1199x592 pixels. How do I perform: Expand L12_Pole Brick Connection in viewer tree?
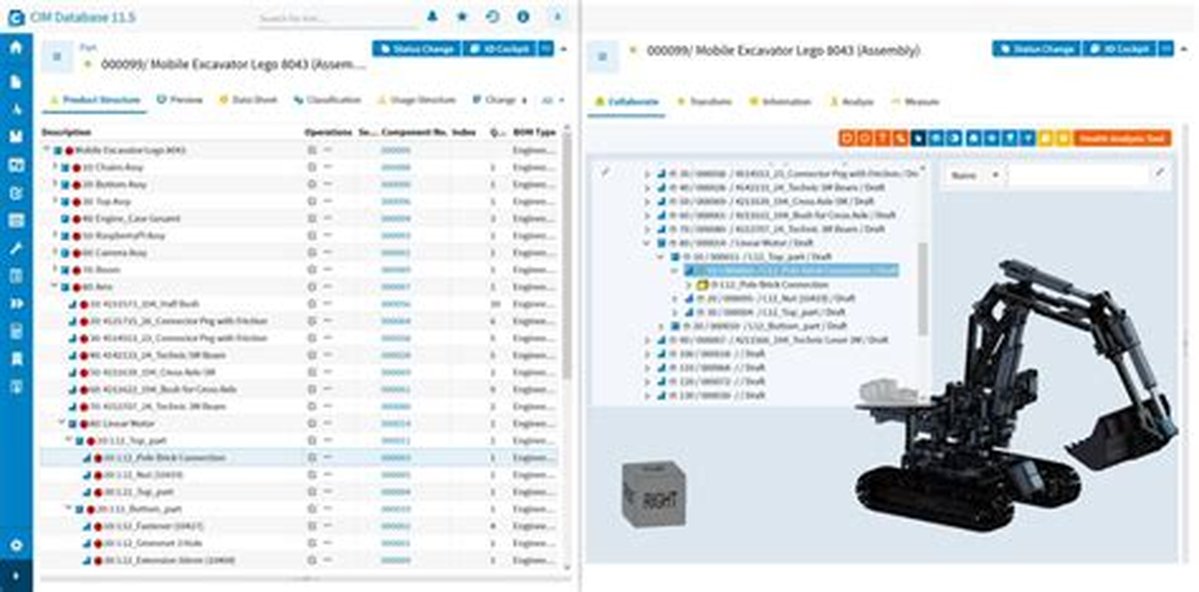(688, 285)
